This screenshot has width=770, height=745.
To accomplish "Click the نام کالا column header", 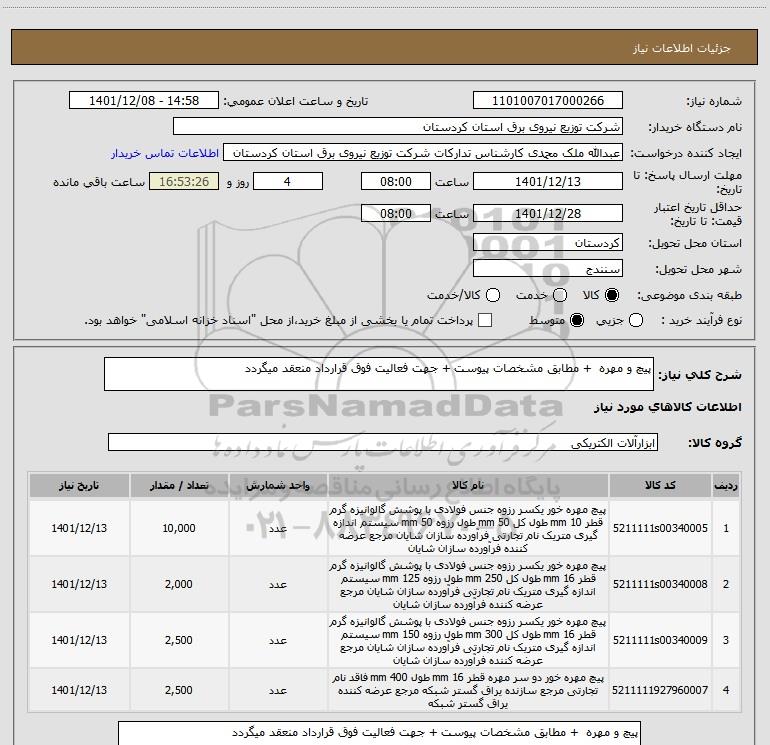I will pyautogui.click(x=468, y=486).
